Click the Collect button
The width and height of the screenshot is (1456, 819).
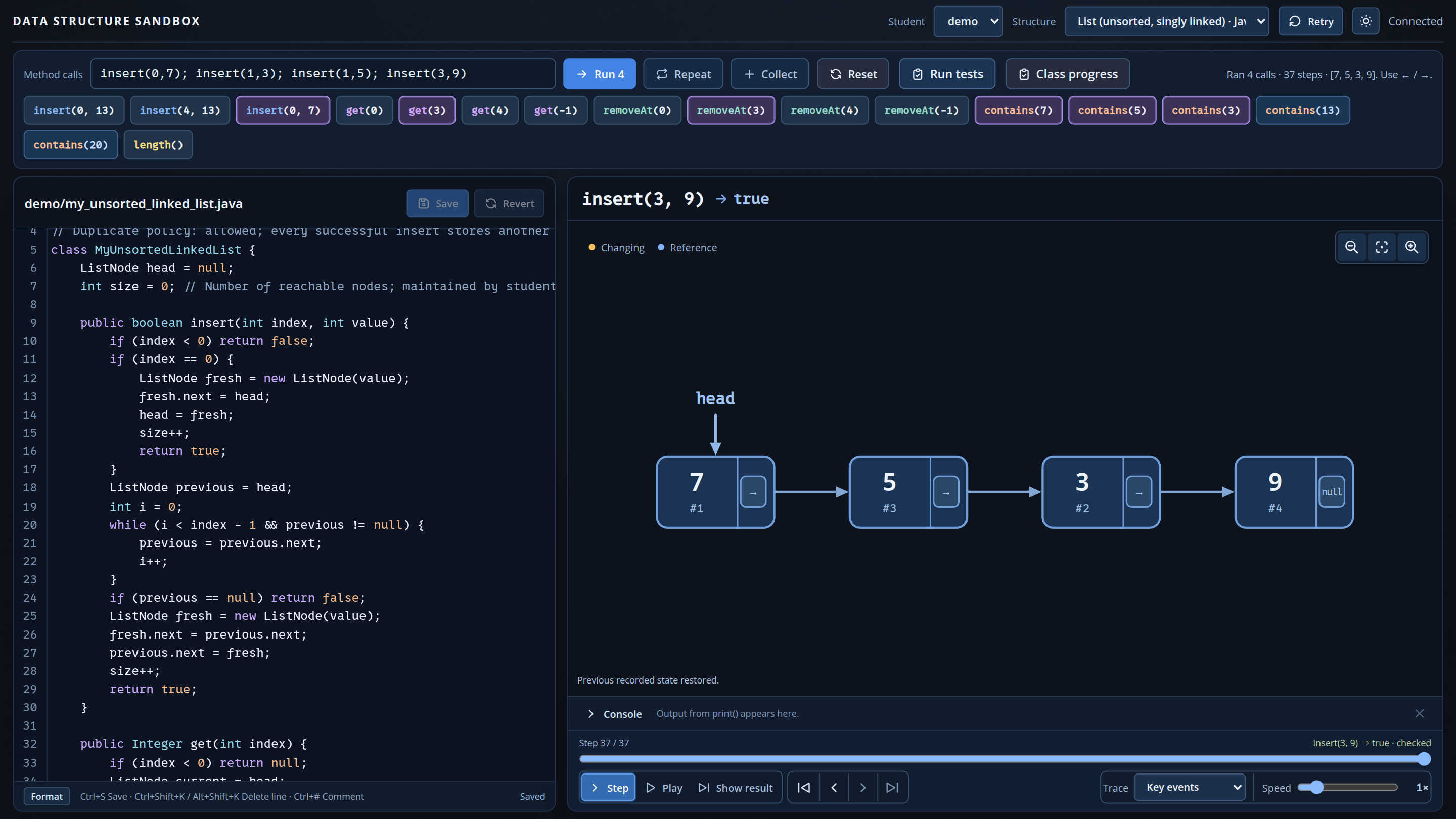coord(770,74)
